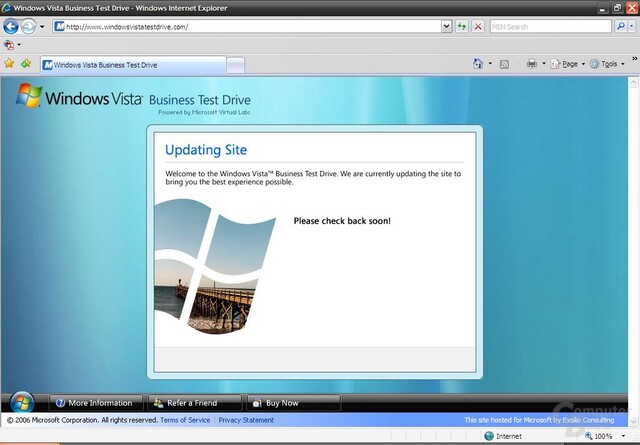Image resolution: width=640 pixels, height=445 pixels.
Task: Open Terms of Service link
Action: tap(185, 420)
